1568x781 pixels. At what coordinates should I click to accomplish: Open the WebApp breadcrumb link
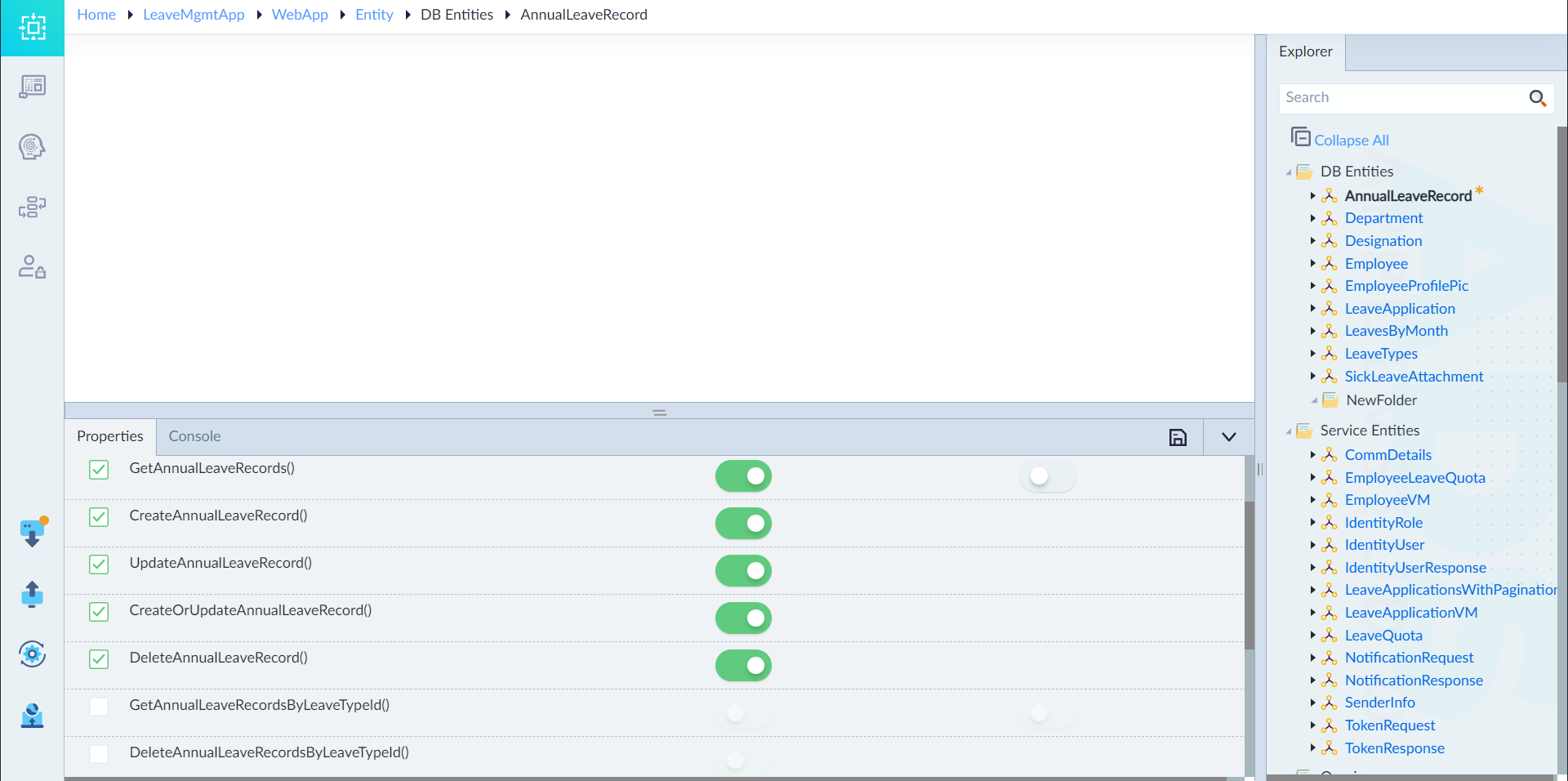click(x=300, y=15)
